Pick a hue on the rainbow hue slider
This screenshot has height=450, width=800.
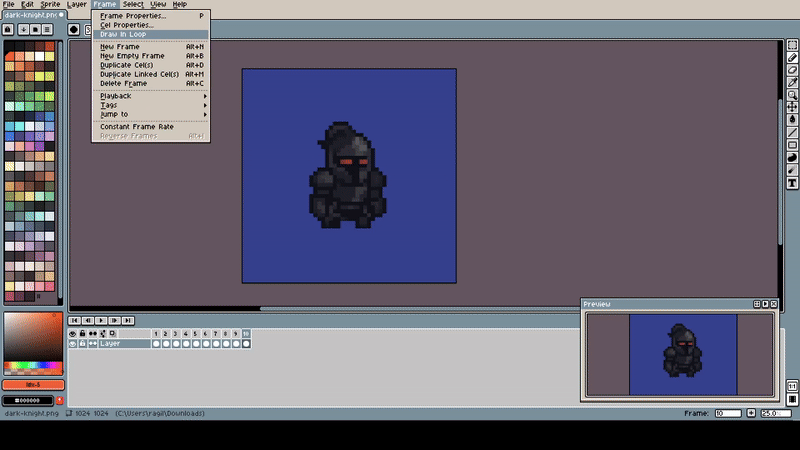tap(33, 365)
